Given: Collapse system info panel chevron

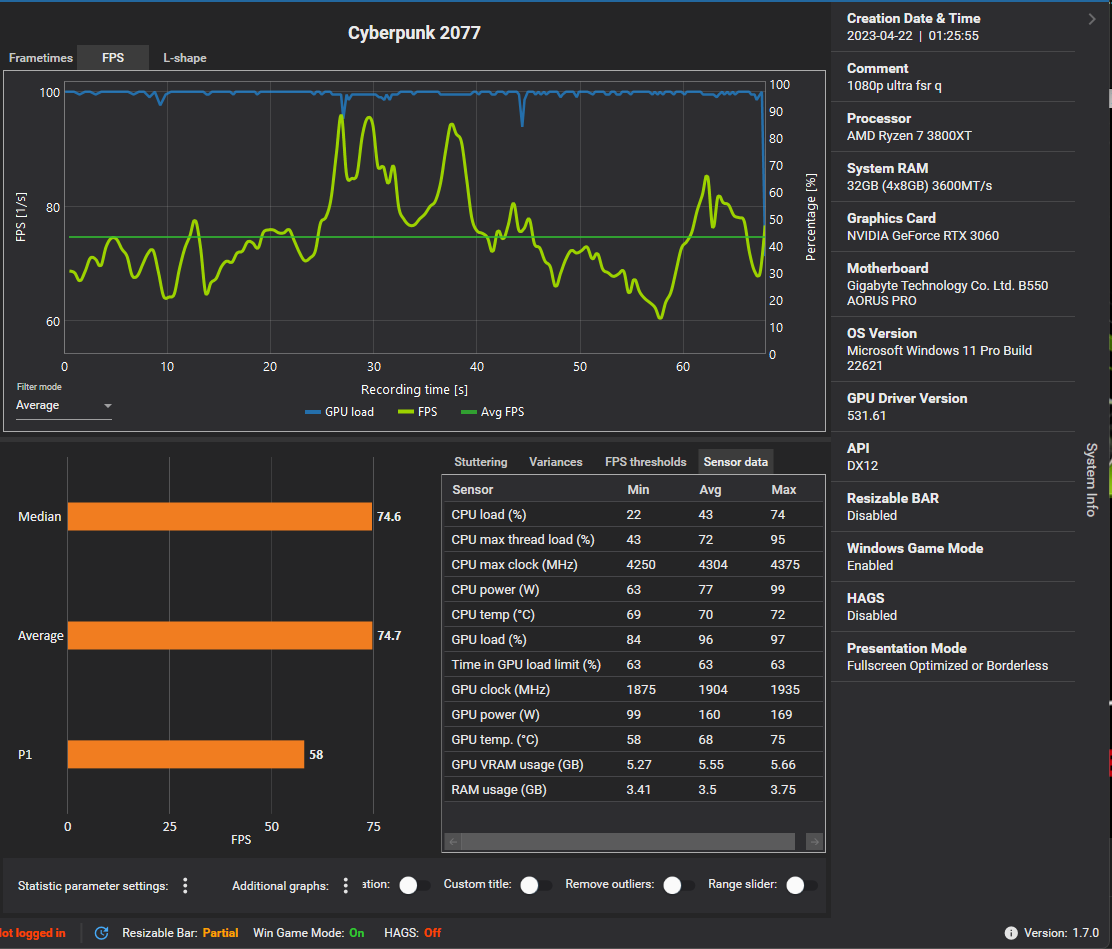Looking at the screenshot, I should [x=1092, y=19].
